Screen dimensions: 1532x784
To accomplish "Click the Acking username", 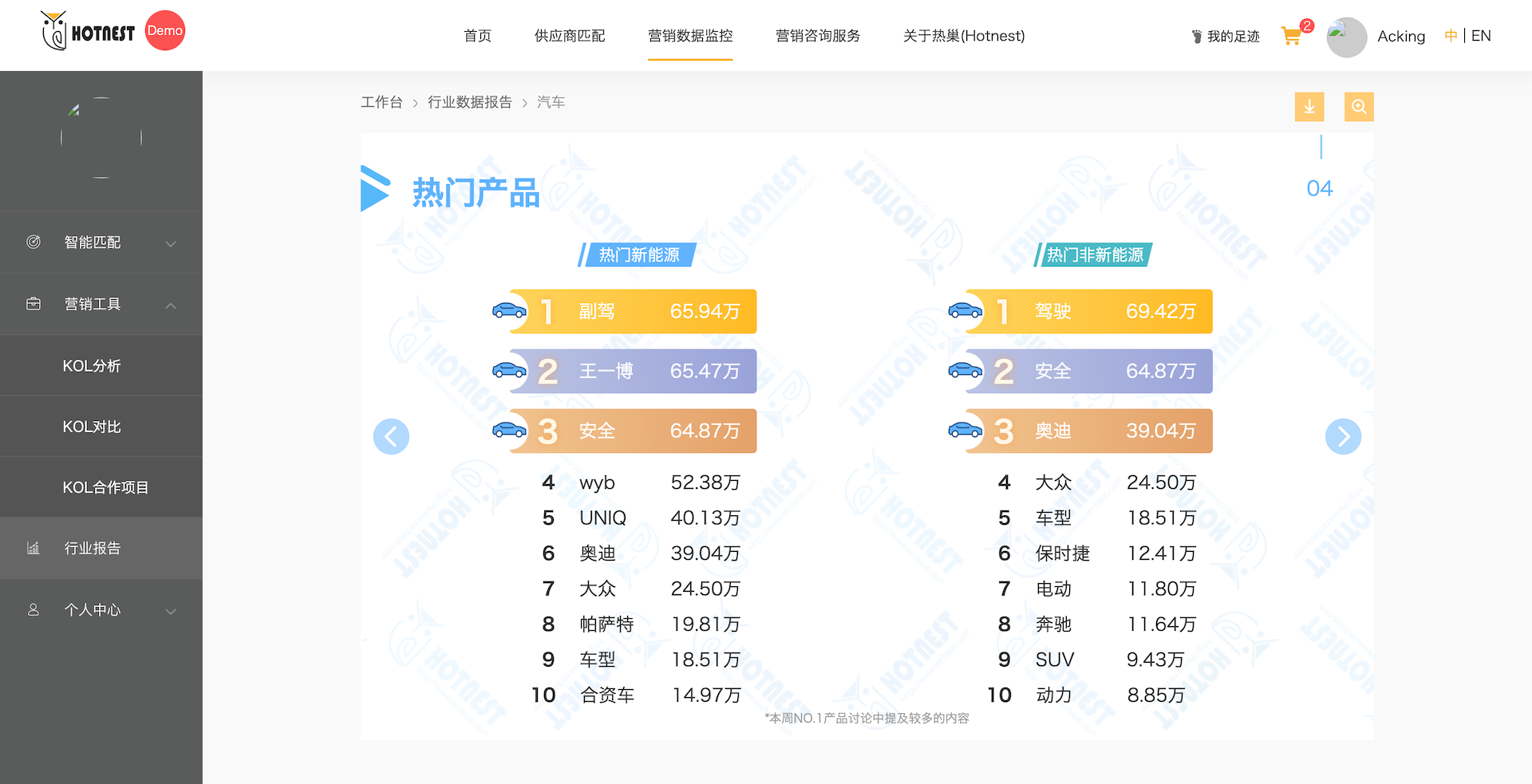I will tap(1400, 37).
